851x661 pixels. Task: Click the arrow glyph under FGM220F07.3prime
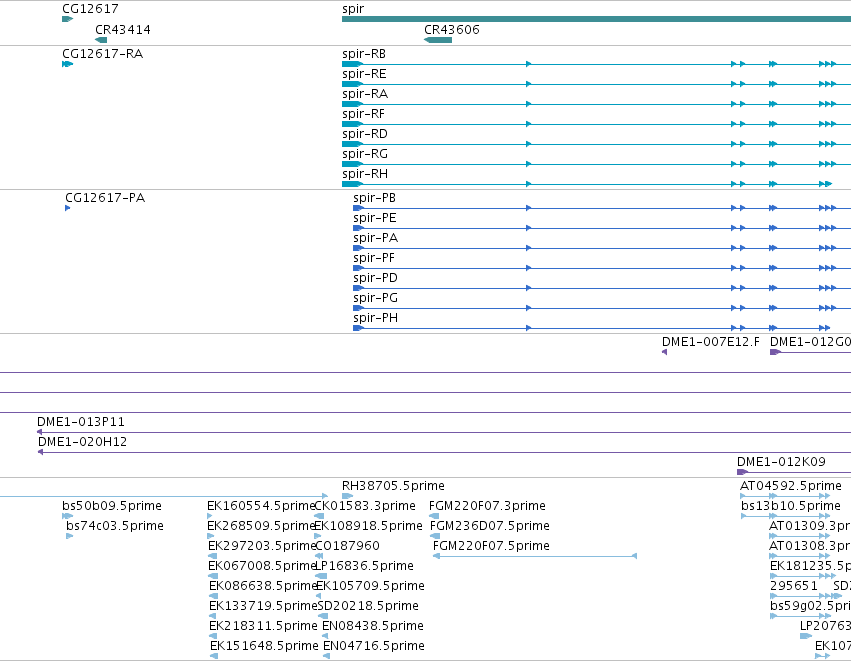(434, 516)
